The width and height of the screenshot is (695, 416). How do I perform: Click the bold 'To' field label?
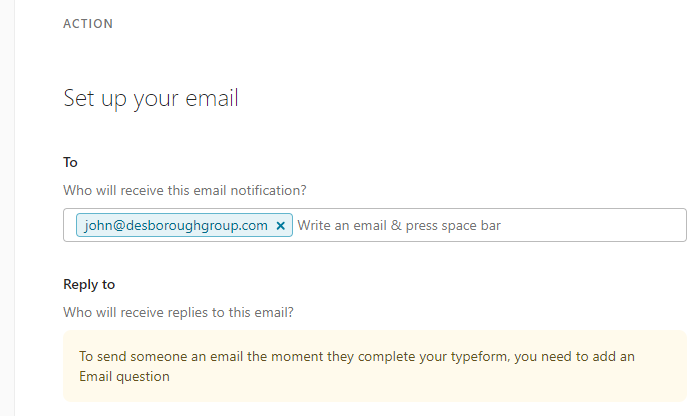70,163
